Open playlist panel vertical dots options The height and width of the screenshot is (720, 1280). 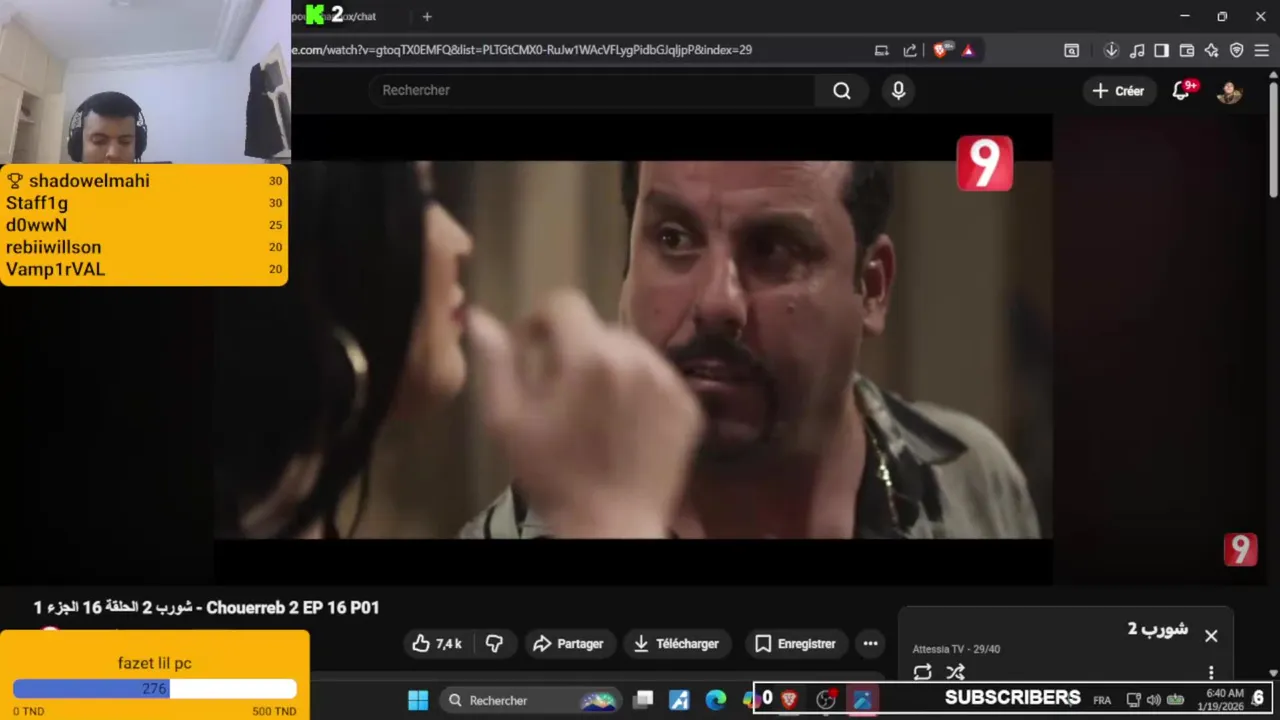click(x=1211, y=673)
